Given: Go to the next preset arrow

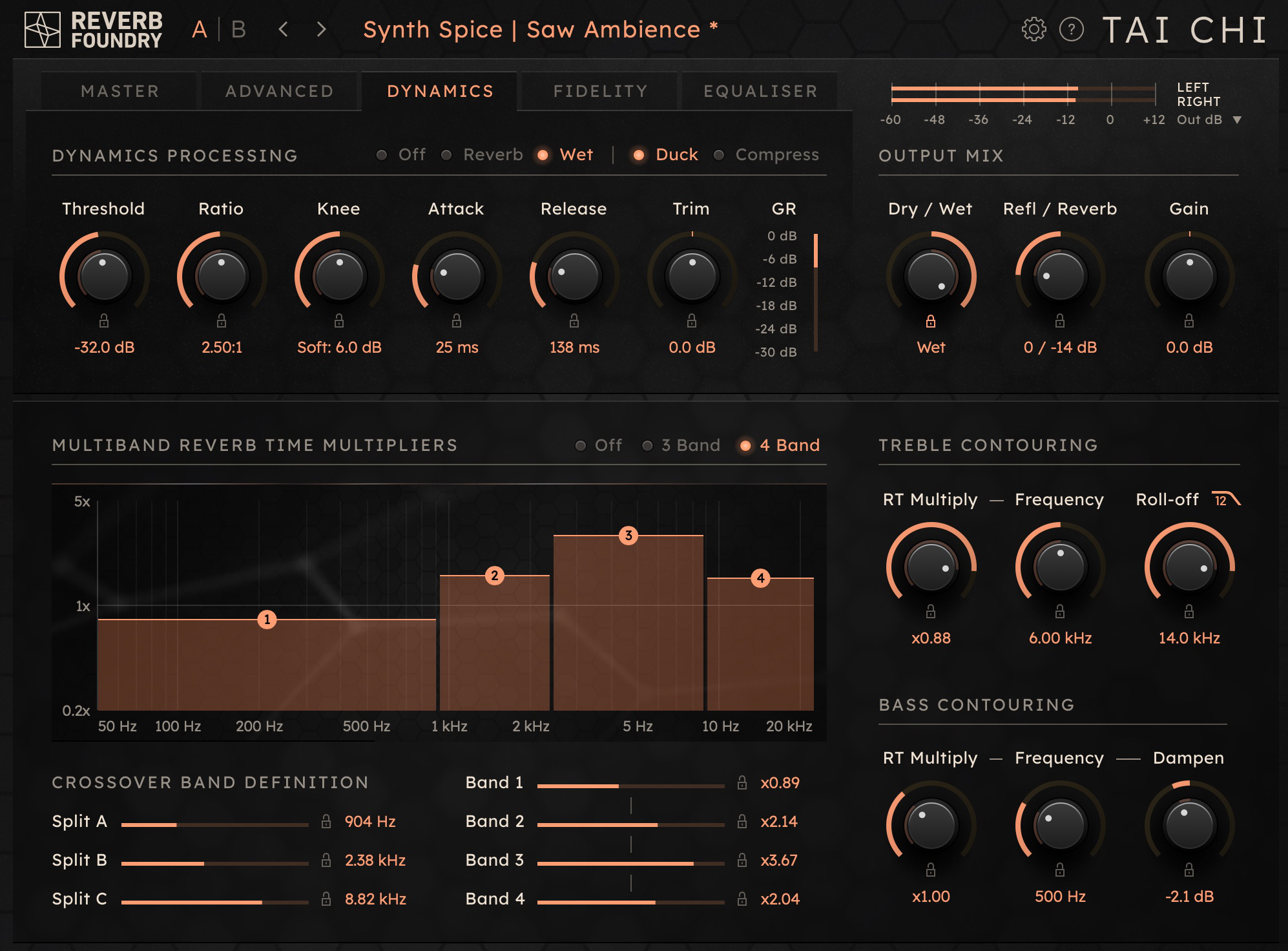Looking at the screenshot, I should (x=322, y=29).
